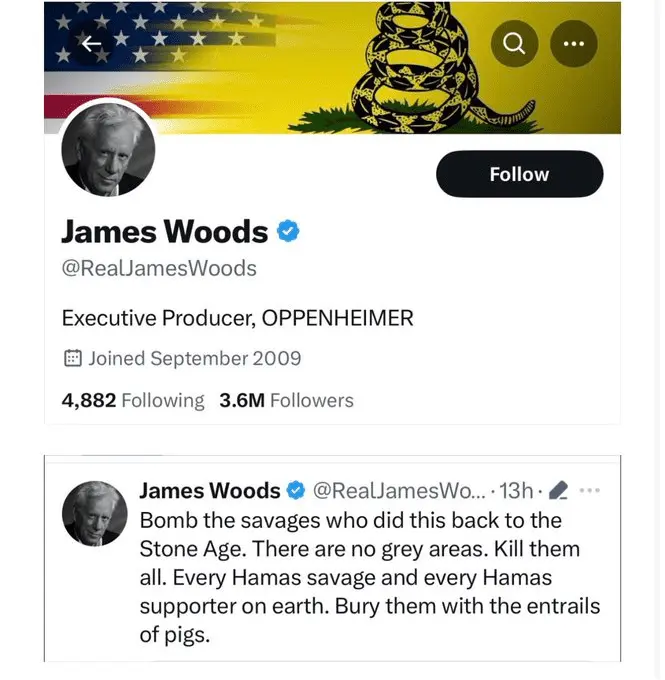Open the 4,882 Following list

[x=132, y=400]
